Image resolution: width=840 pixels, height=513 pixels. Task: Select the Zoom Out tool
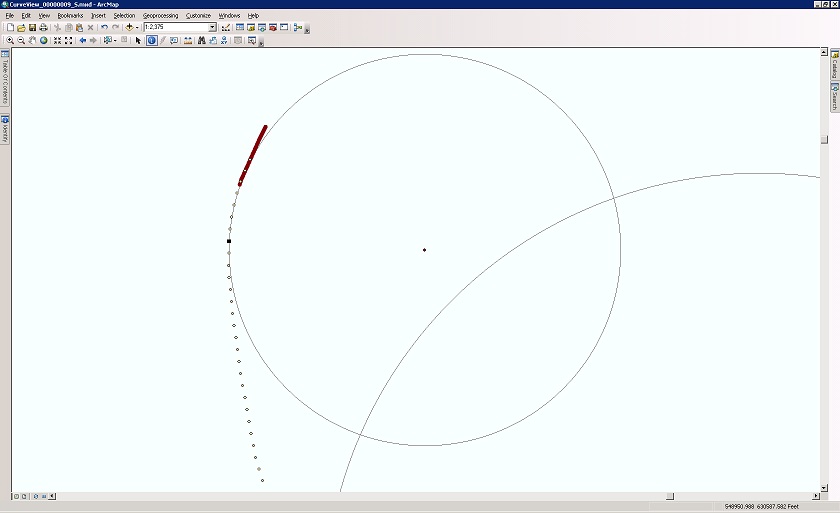(21, 40)
